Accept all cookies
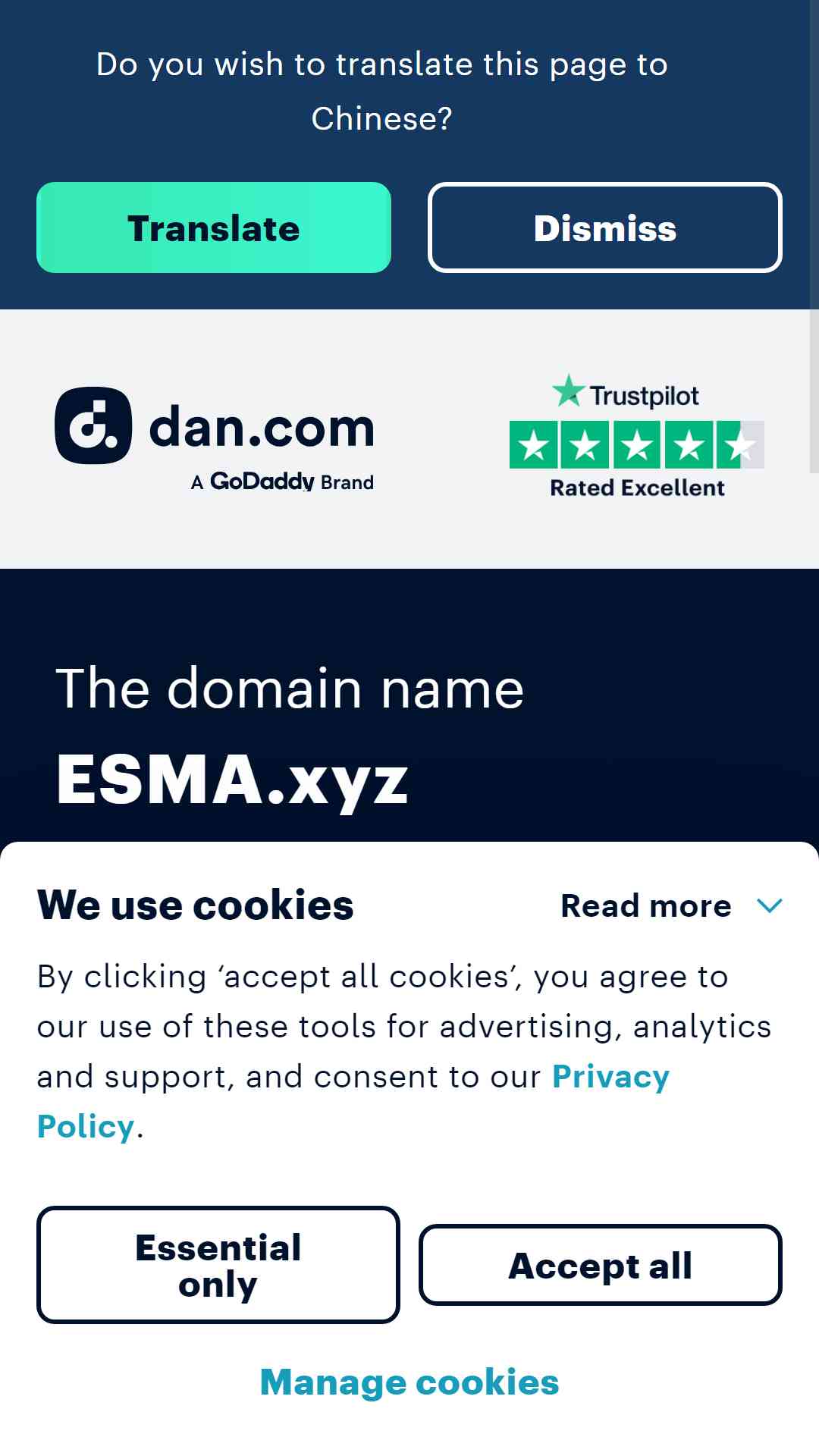This screenshot has width=819, height=1456. [601, 1265]
